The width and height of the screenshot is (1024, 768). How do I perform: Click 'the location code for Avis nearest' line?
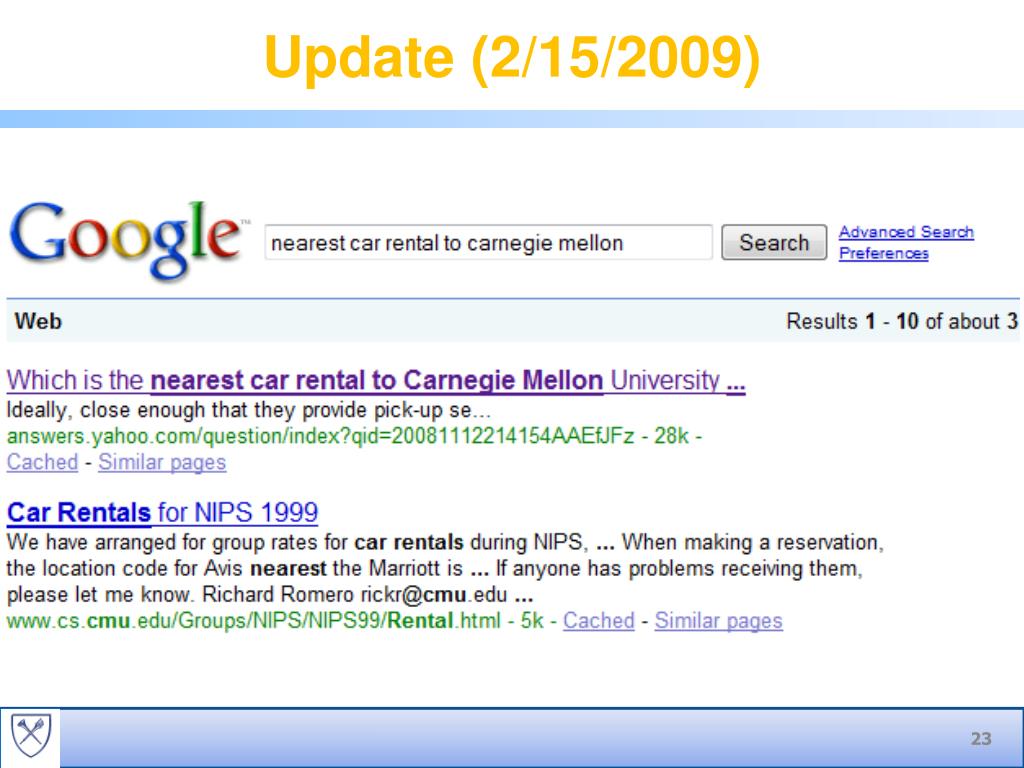434,568
